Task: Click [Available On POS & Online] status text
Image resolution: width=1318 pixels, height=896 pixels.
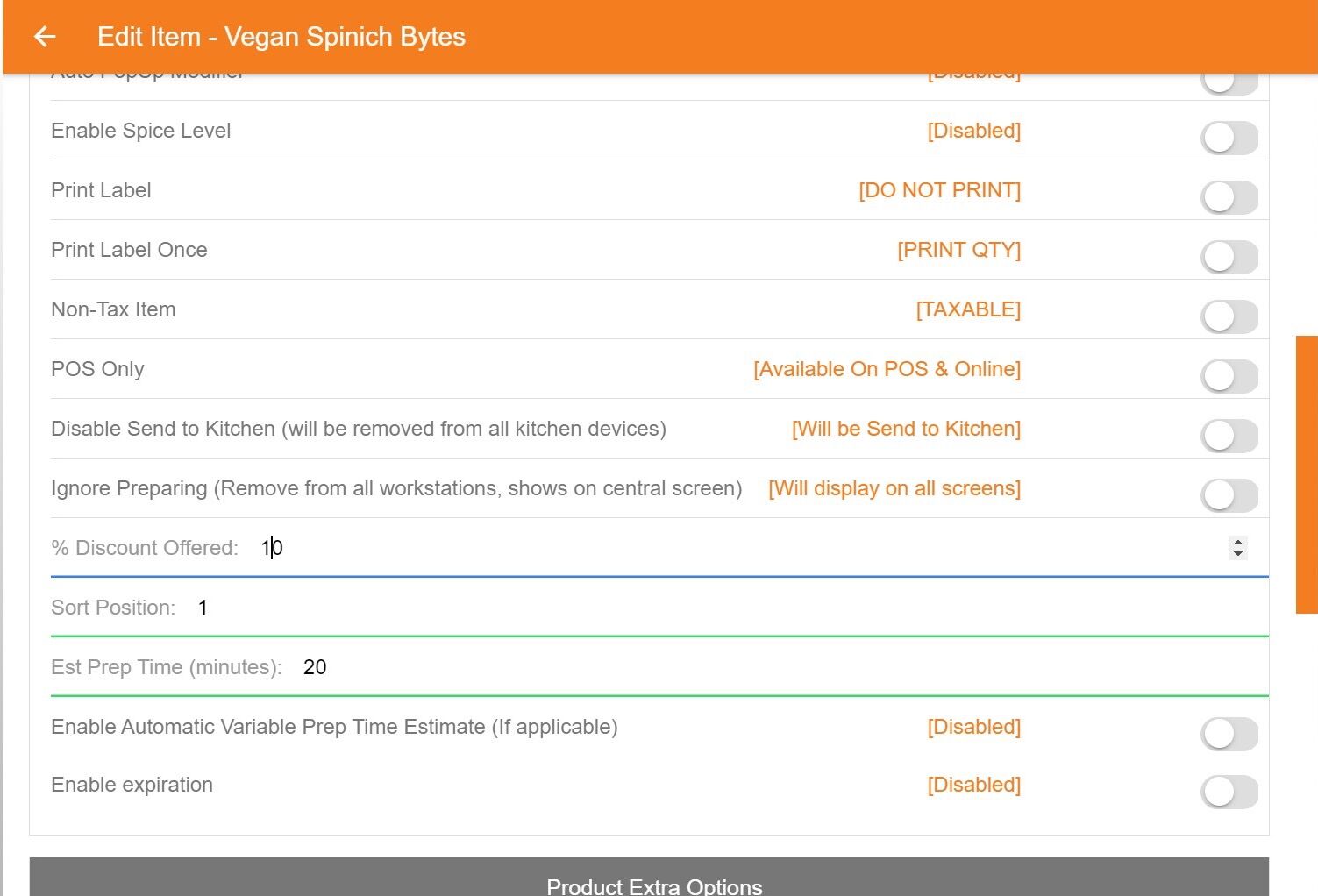Action: click(x=887, y=369)
